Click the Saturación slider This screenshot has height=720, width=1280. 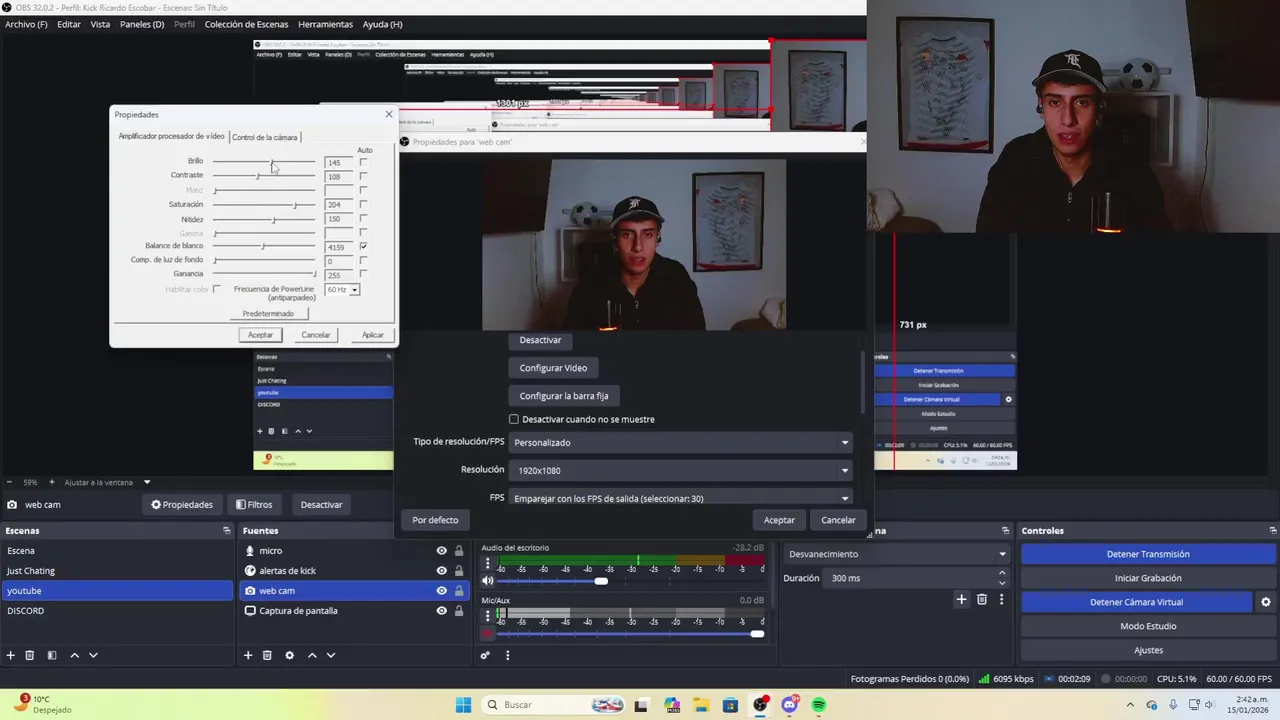(264, 205)
